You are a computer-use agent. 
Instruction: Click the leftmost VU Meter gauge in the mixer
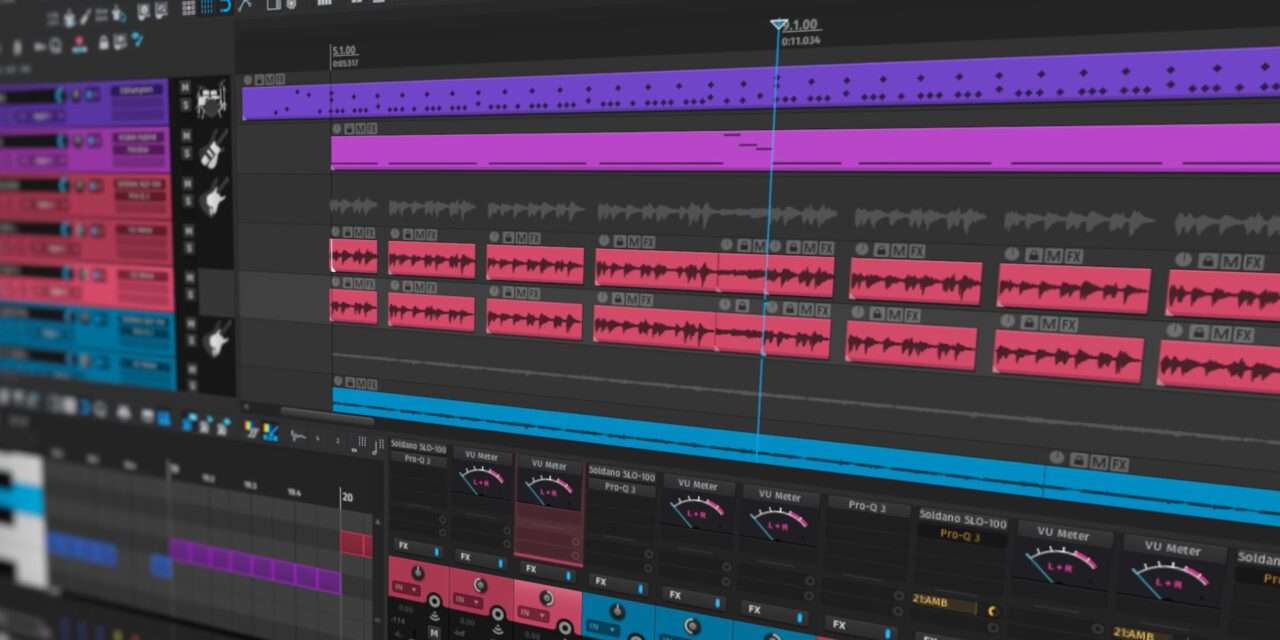pos(481,480)
